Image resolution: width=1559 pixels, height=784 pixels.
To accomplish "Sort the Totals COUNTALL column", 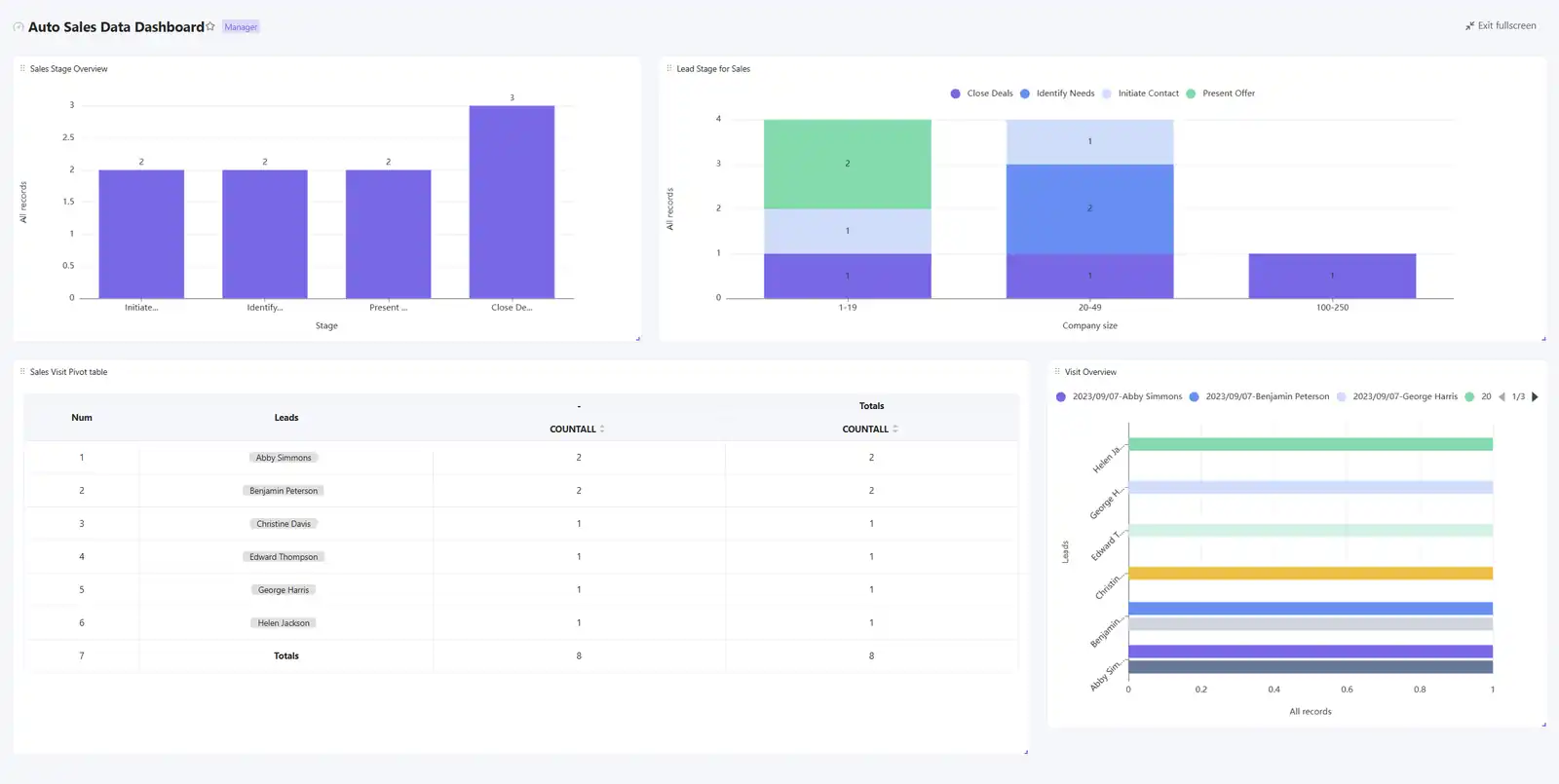I will click(x=895, y=429).
